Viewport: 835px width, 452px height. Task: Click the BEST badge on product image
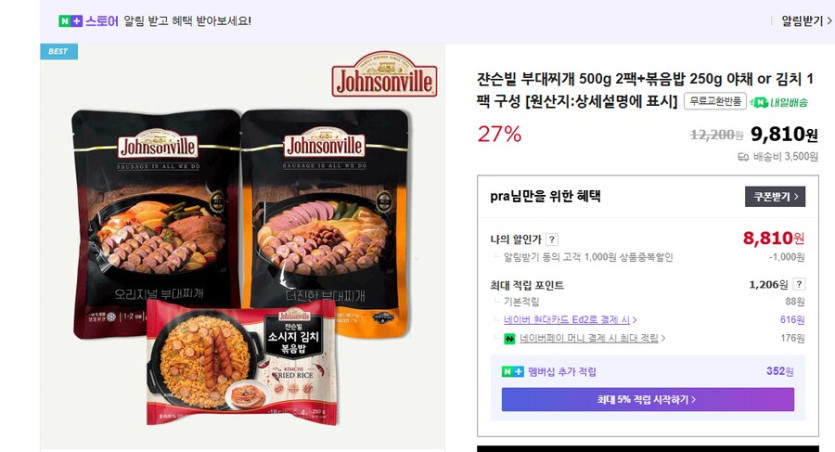click(x=59, y=52)
